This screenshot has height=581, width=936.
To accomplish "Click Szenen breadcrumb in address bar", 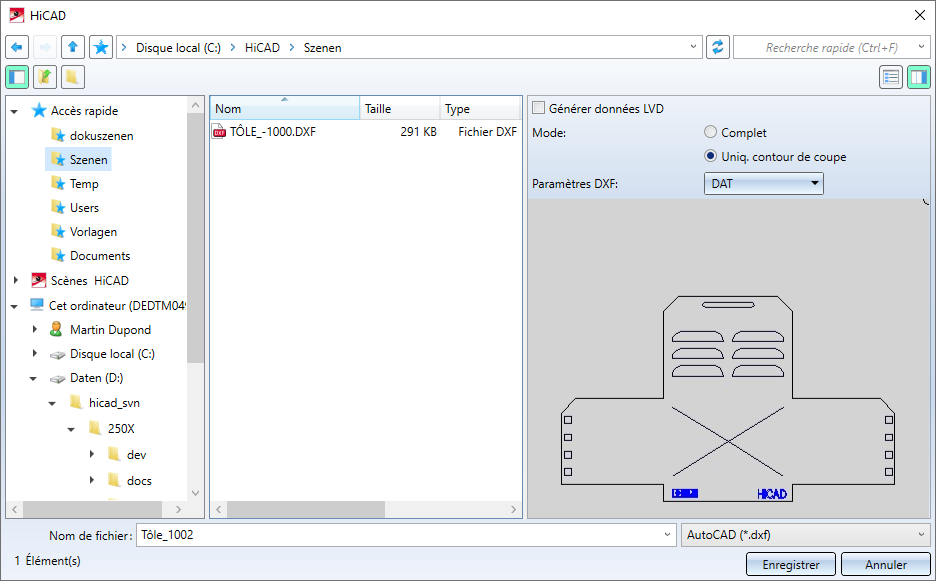I will point(322,48).
